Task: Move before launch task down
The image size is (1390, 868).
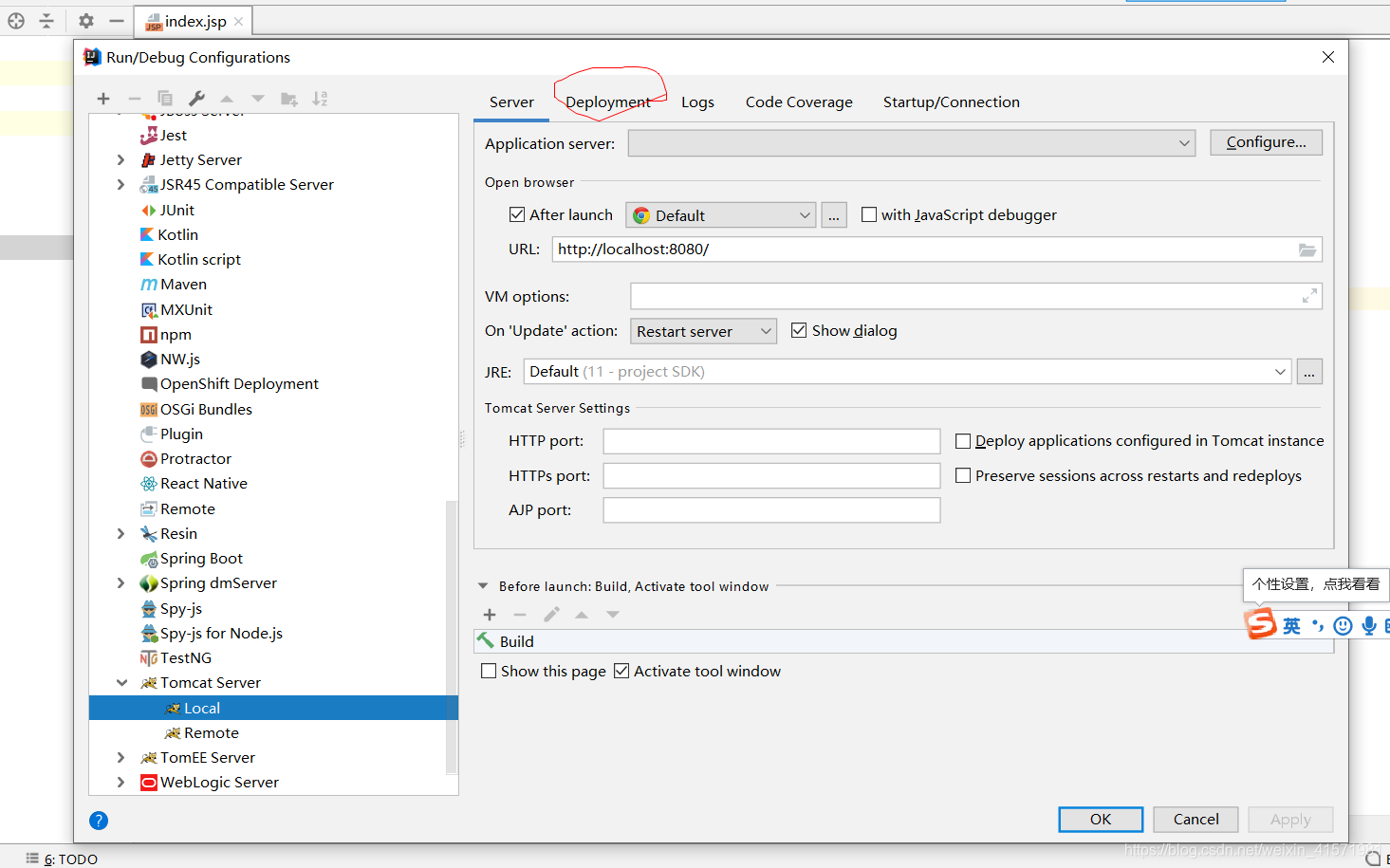Action: click(x=613, y=615)
